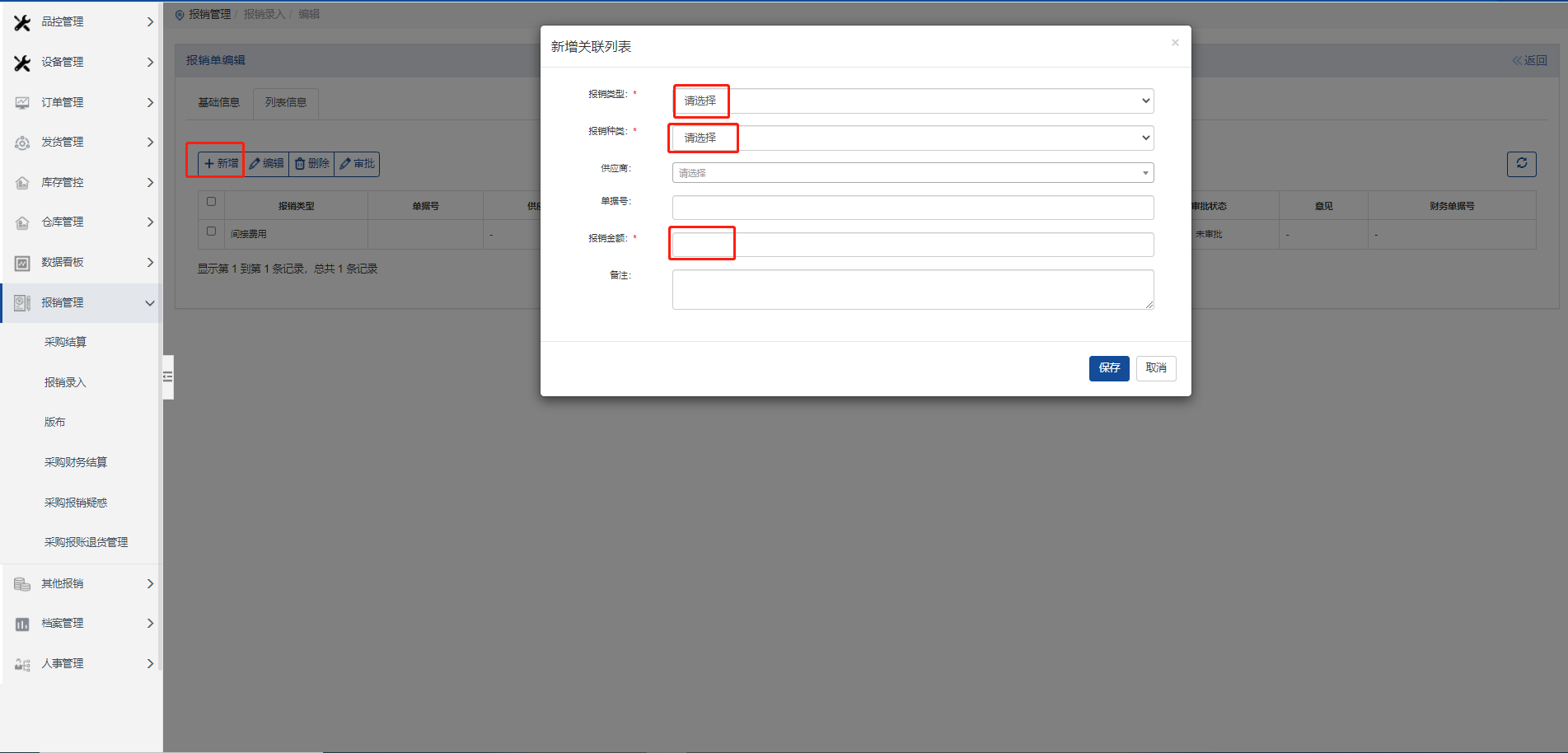Click the refresh icon above the table

pos(1521,163)
